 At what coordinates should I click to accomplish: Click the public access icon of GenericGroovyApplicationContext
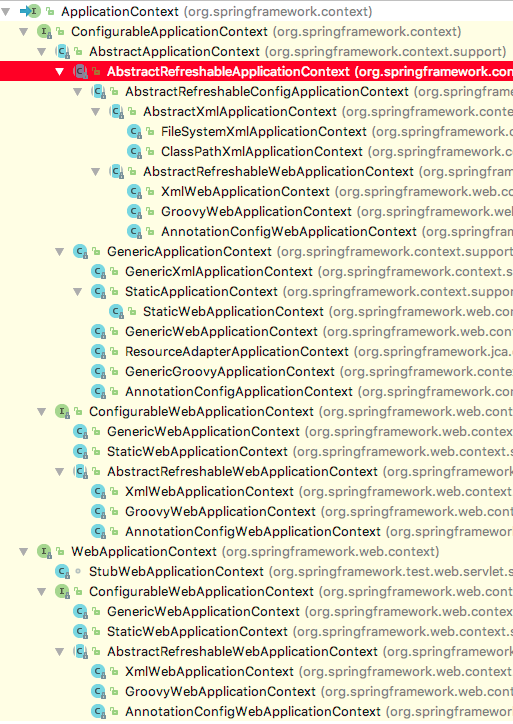point(114,372)
